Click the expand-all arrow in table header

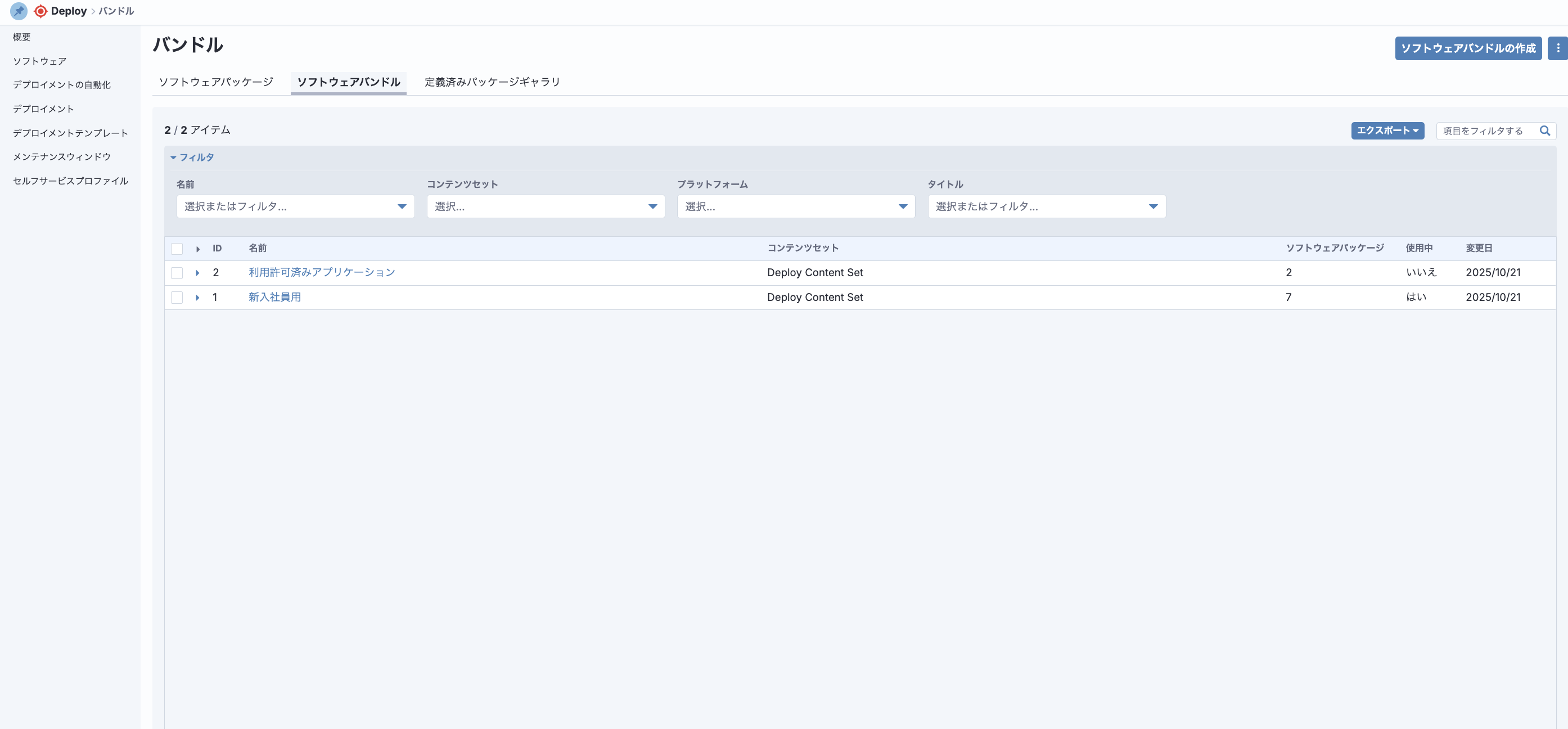198,249
